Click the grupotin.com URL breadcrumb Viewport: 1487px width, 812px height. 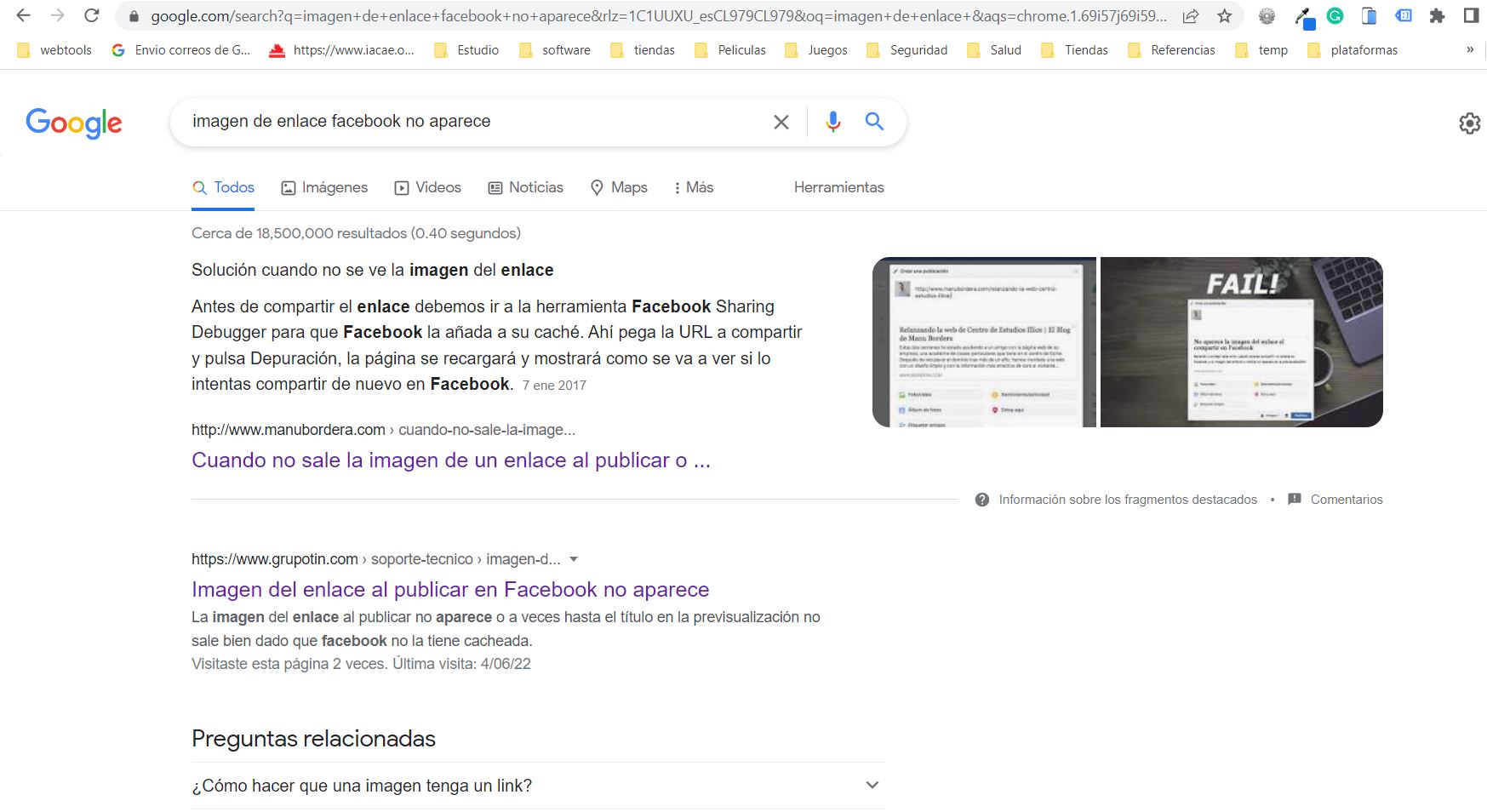[x=375, y=559]
